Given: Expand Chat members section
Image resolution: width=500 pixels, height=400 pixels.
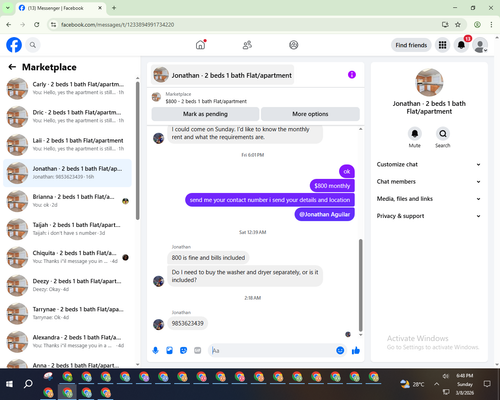Looking at the screenshot, I should [x=429, y=182].
